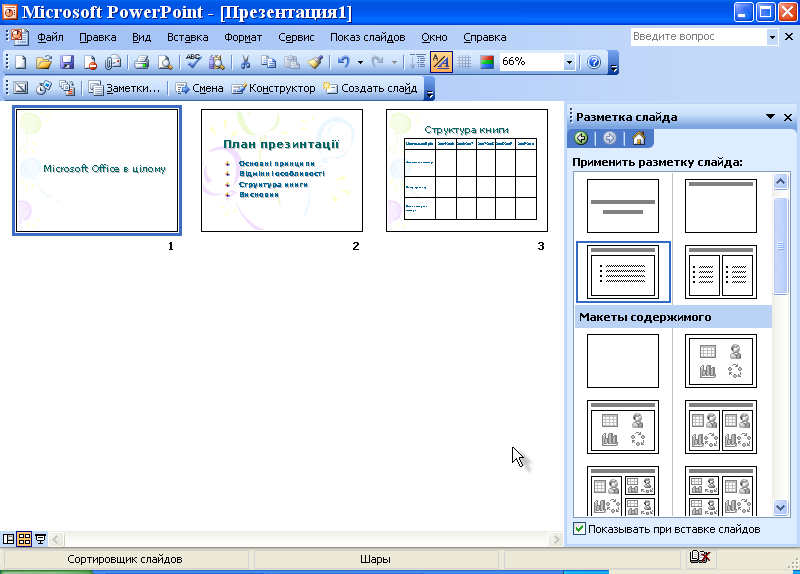
Task: Open the zoom 66% dropdown arrow
Action: click(569, 62)
